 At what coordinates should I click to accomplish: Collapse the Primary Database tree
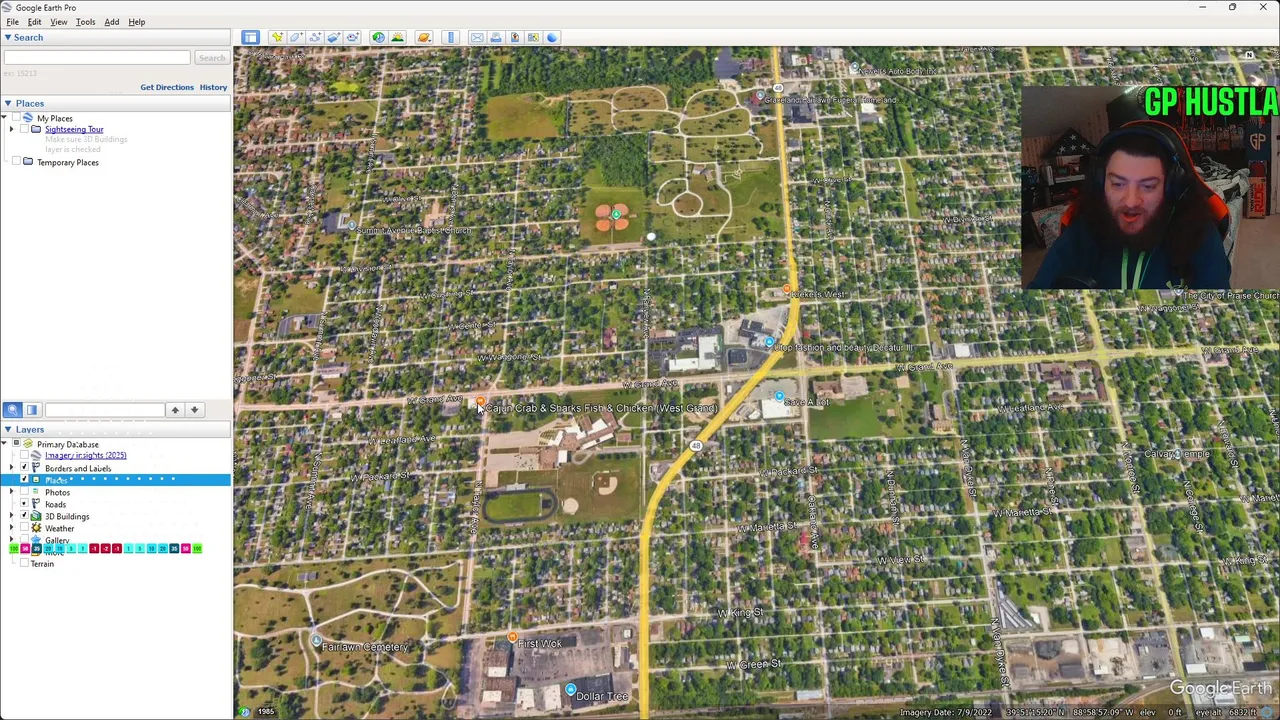pyautogui.click(x=4, y=444)
